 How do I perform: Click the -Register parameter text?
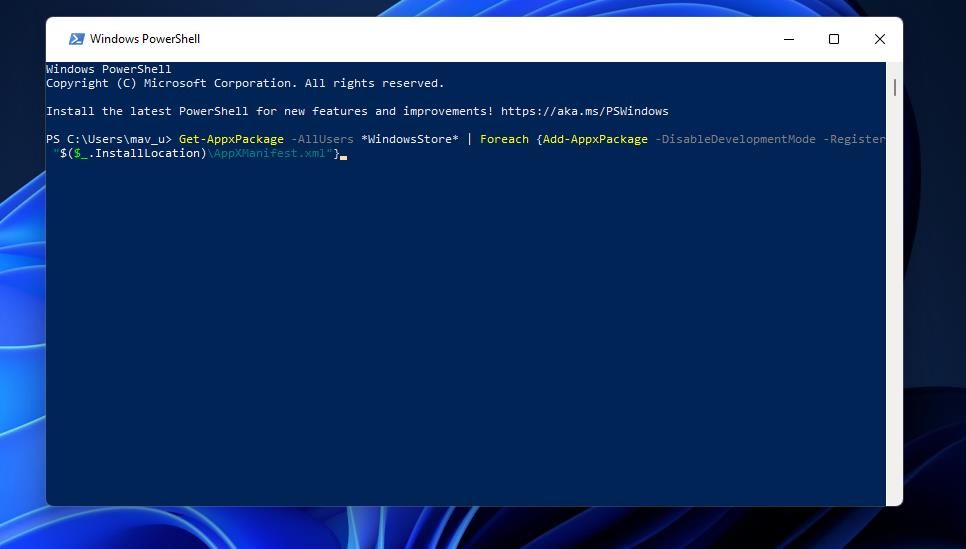pyautogui.click(x=854, y=139)
